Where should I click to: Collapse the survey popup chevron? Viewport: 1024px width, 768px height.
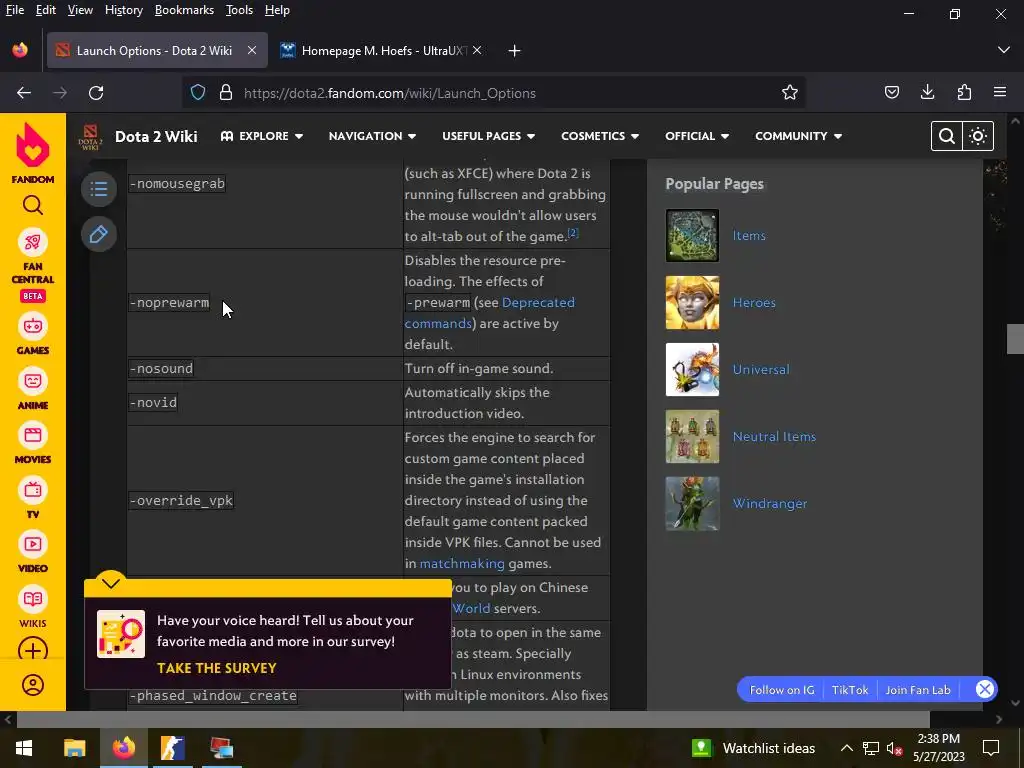[110, 583]
